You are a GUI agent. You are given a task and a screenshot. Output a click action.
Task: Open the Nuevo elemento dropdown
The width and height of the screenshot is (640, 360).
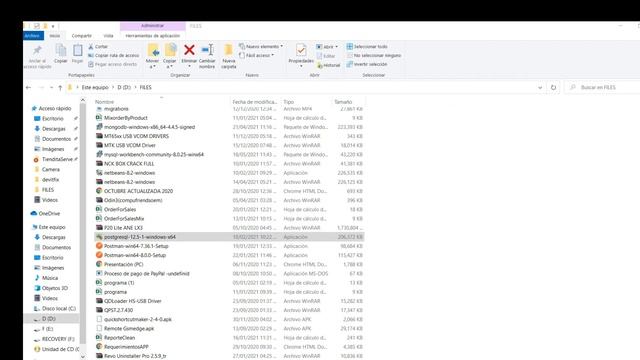(x=261, y=47)
